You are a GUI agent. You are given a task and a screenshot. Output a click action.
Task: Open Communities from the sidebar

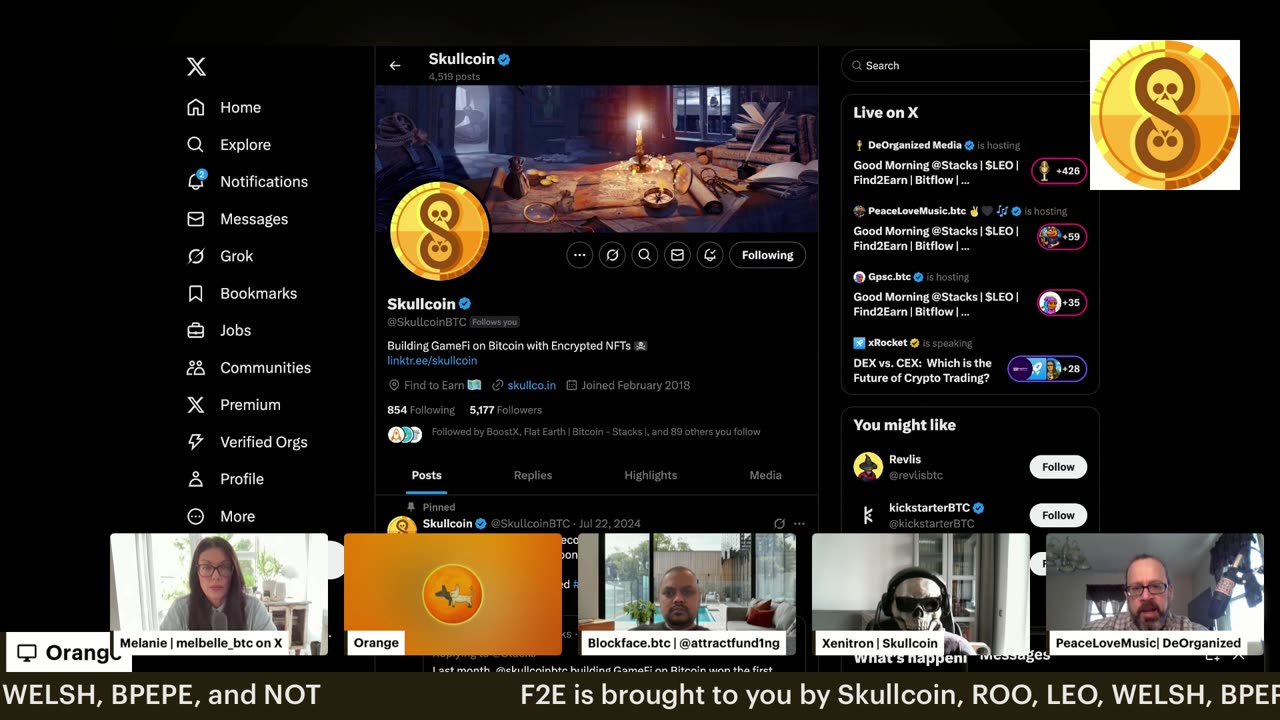click(265, 367)
